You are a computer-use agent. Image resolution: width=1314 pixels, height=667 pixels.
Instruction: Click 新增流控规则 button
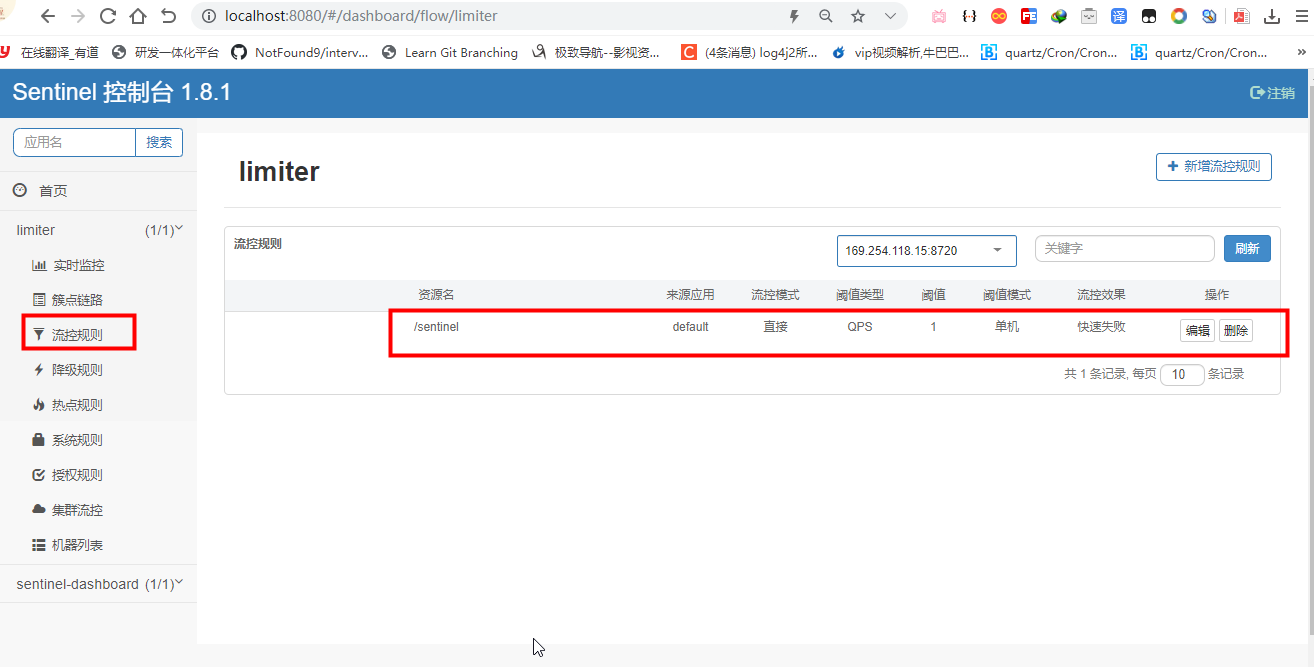pos(1213,166)
